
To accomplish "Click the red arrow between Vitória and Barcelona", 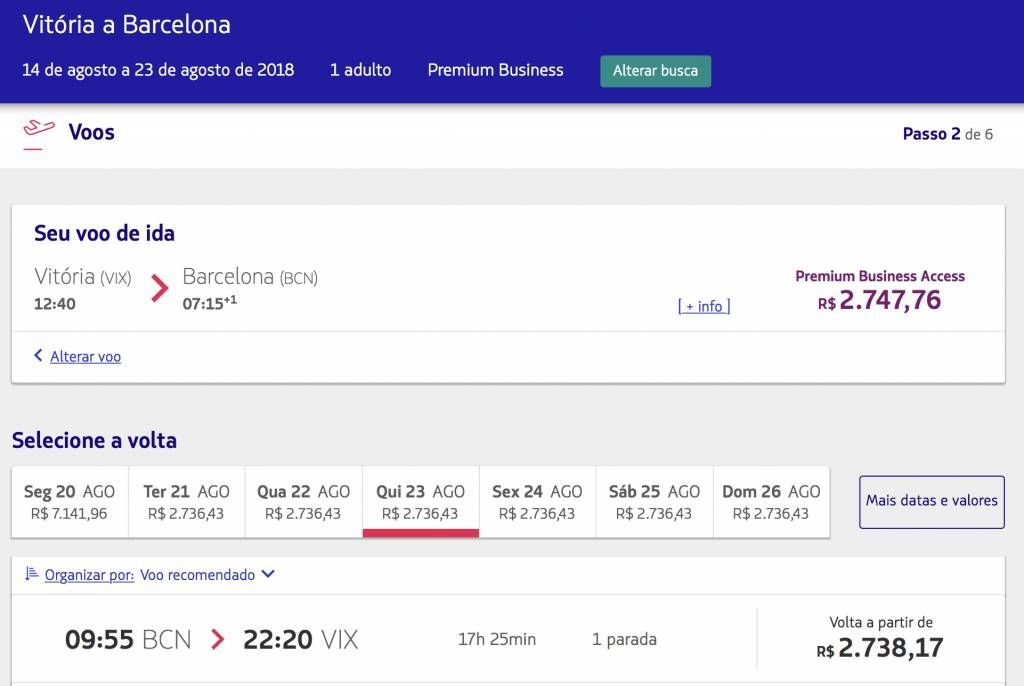I will click(158, 288).
